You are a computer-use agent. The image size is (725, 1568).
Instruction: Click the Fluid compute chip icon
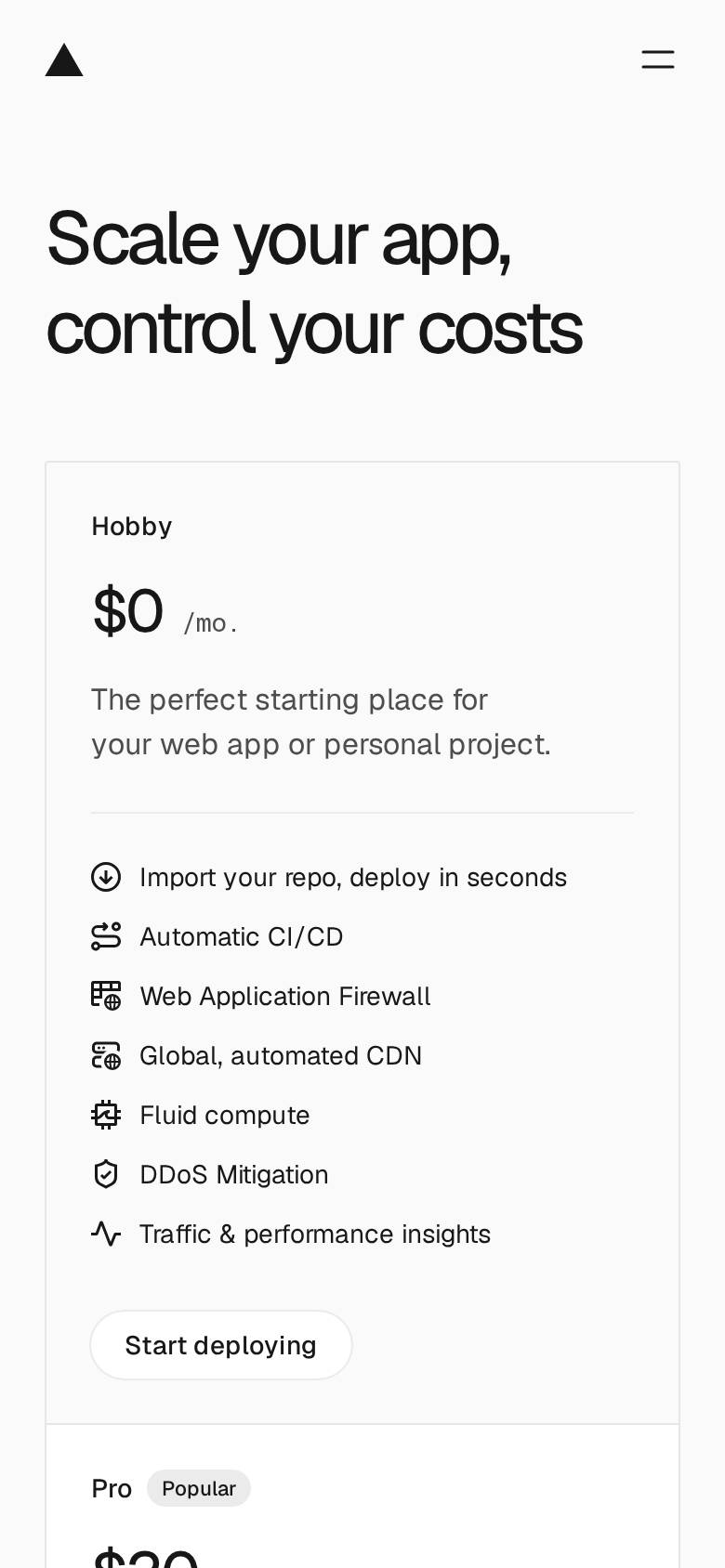tap(106, 1115)
